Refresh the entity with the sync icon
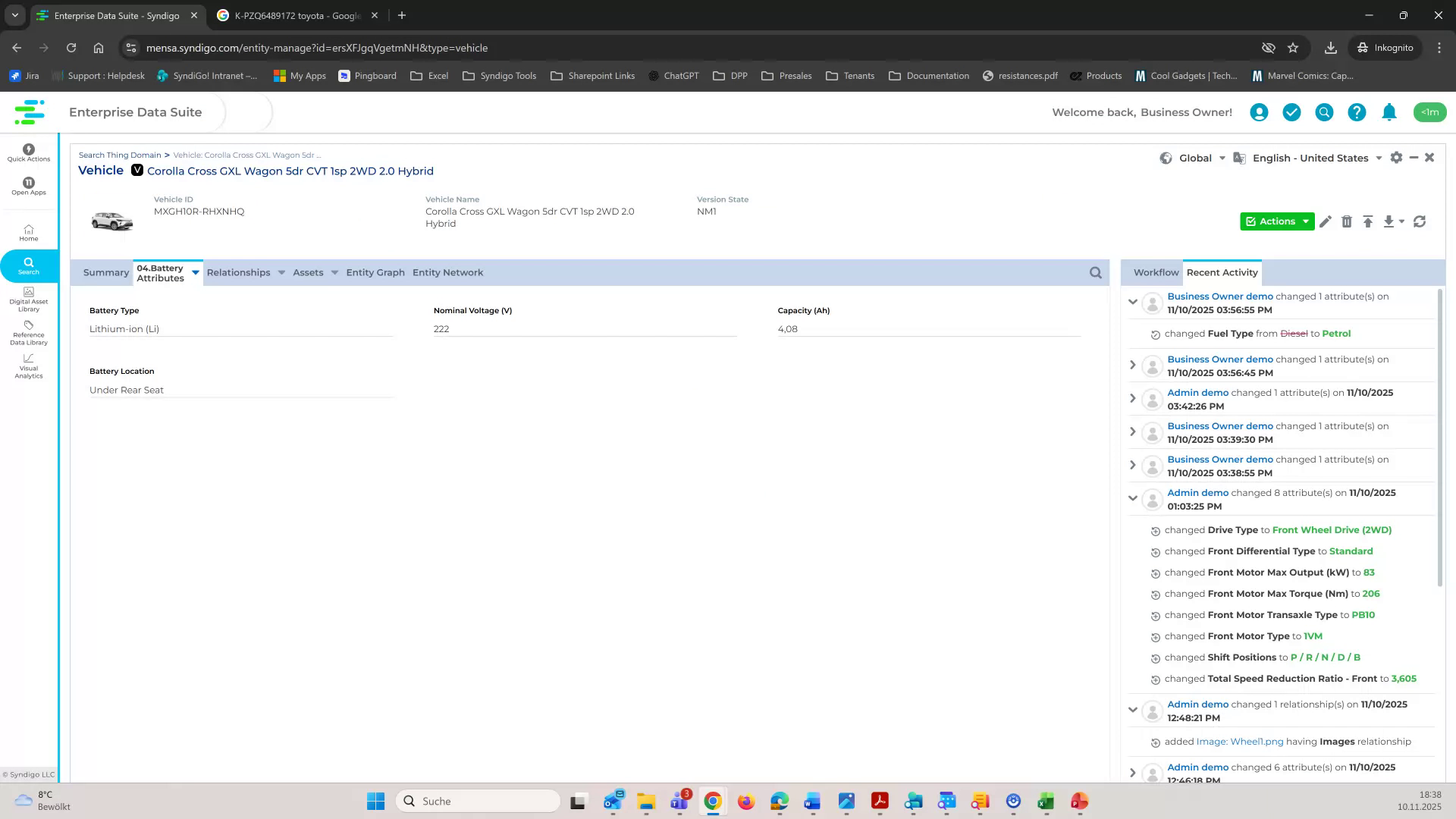 coord(1419,221)
